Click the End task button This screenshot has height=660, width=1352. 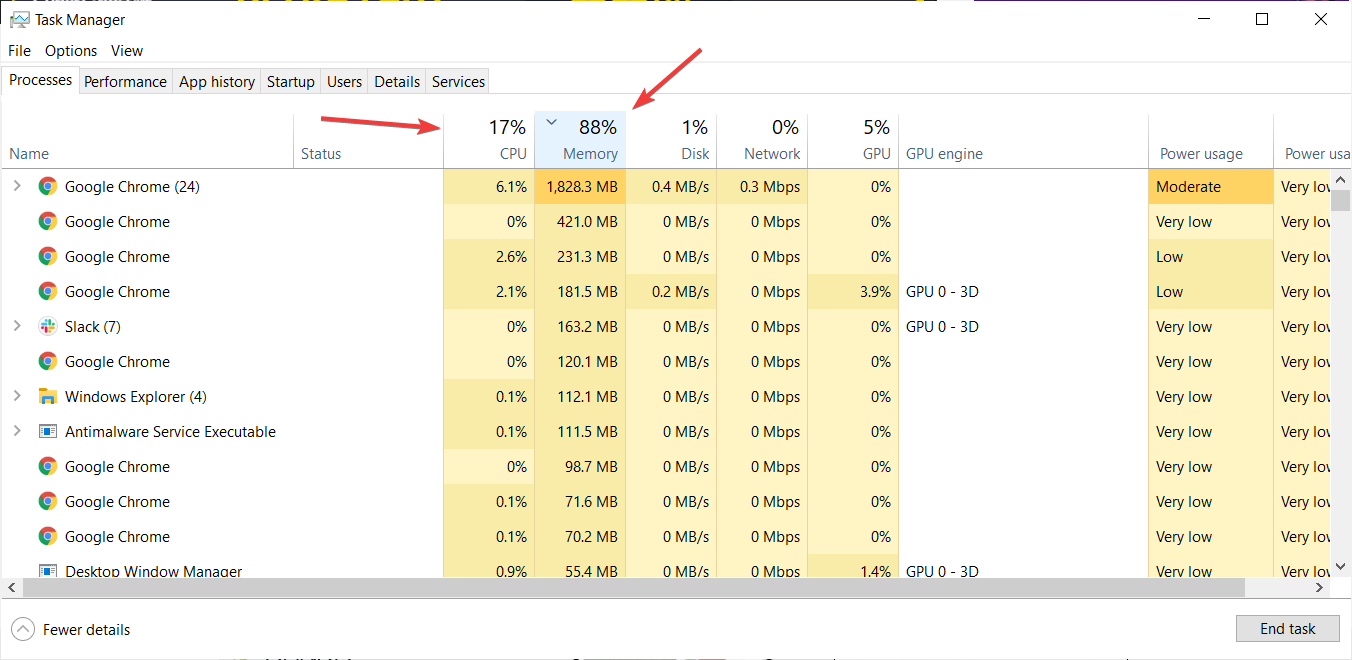pos(1287,628)
